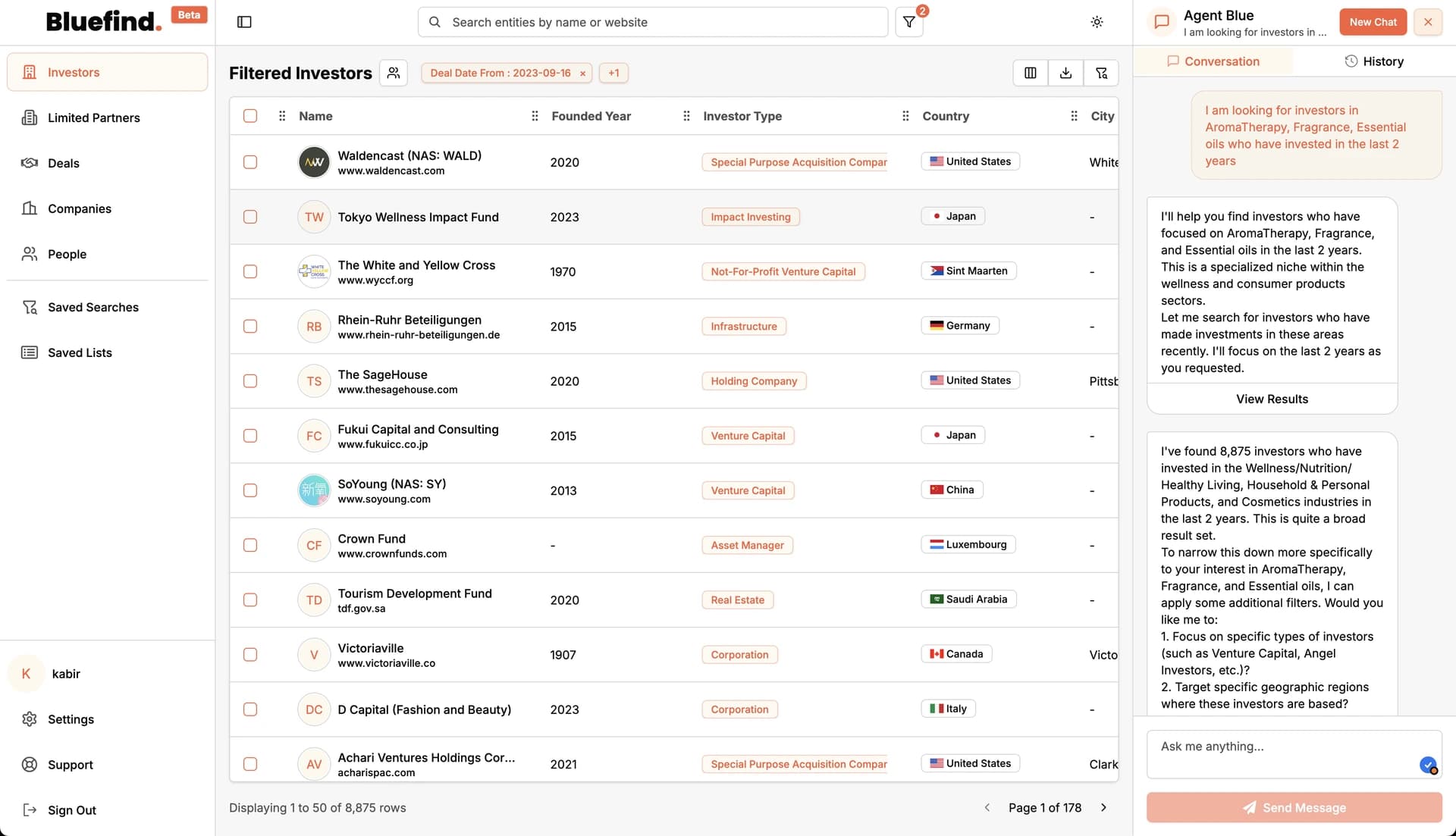Open the column layout icon above the table

tap(1029, 73)
